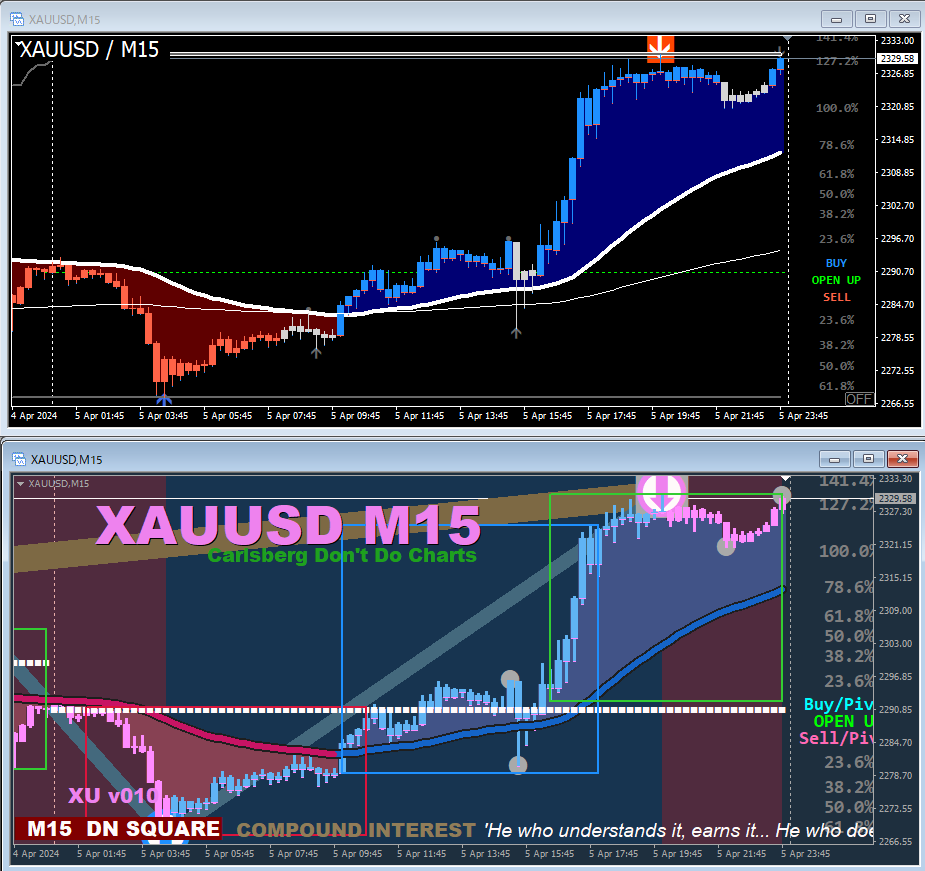The image size is (925, 871).
Task: Click the 2329.58 current price tag in top chart
Action: (897, 58)
